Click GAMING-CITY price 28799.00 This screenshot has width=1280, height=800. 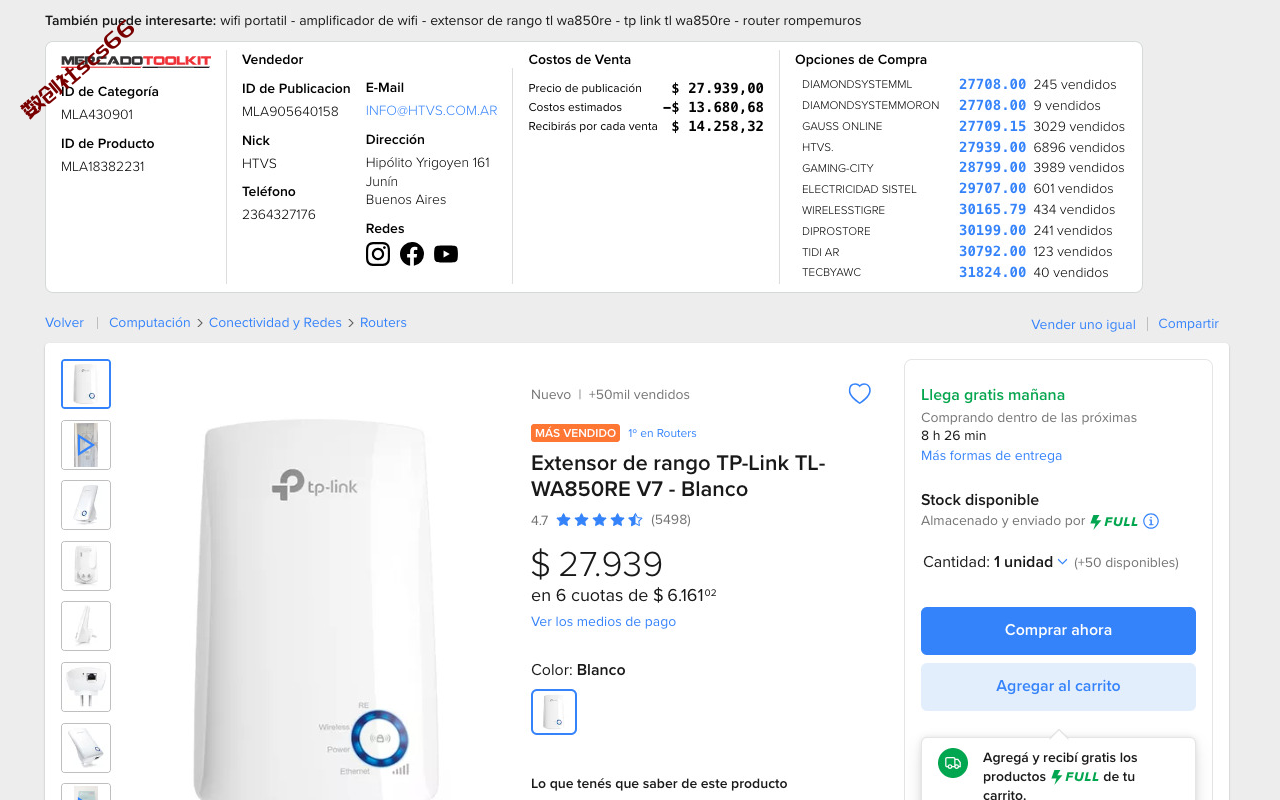coord(992,168)
